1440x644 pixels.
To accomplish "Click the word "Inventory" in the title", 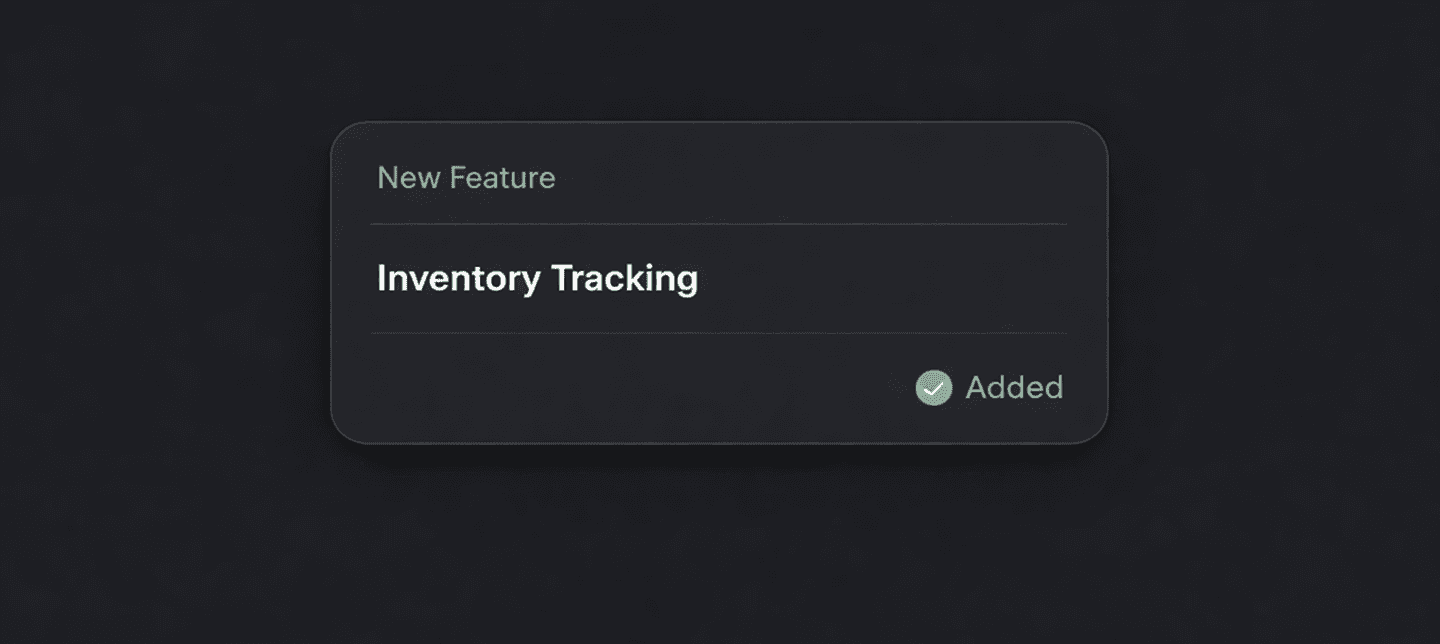I will click(x=459, y=278).
